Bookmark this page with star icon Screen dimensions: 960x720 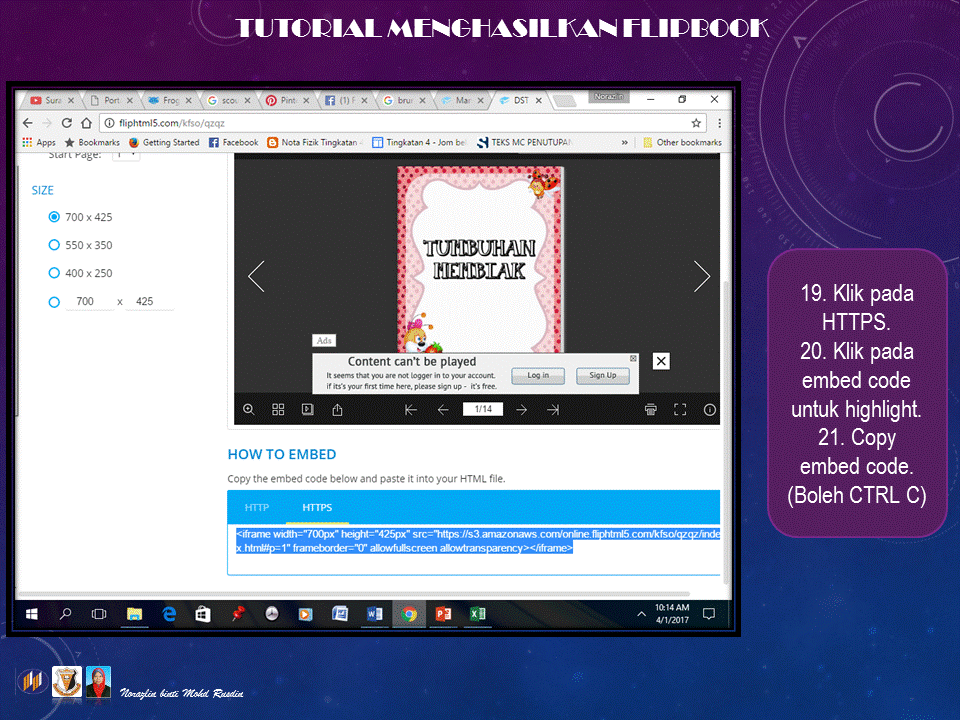click(x=696, y=123)
